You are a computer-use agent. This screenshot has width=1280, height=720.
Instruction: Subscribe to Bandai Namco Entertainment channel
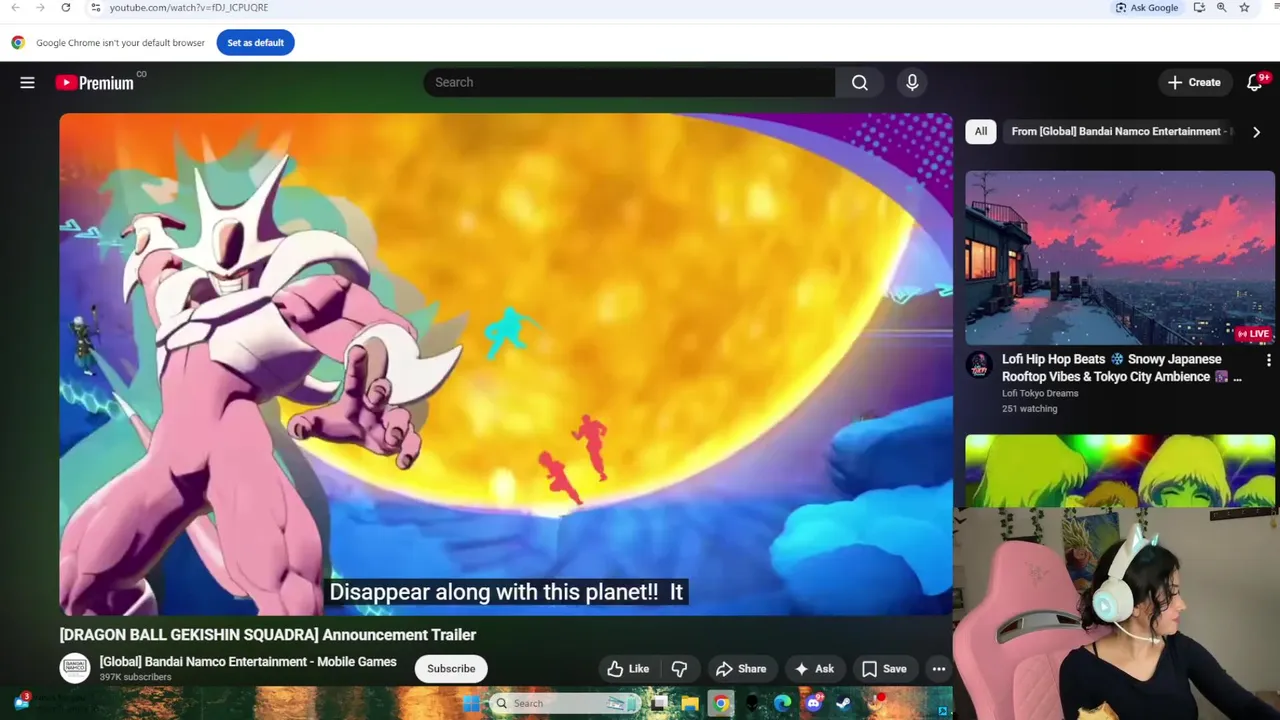(x=451, y=669)
